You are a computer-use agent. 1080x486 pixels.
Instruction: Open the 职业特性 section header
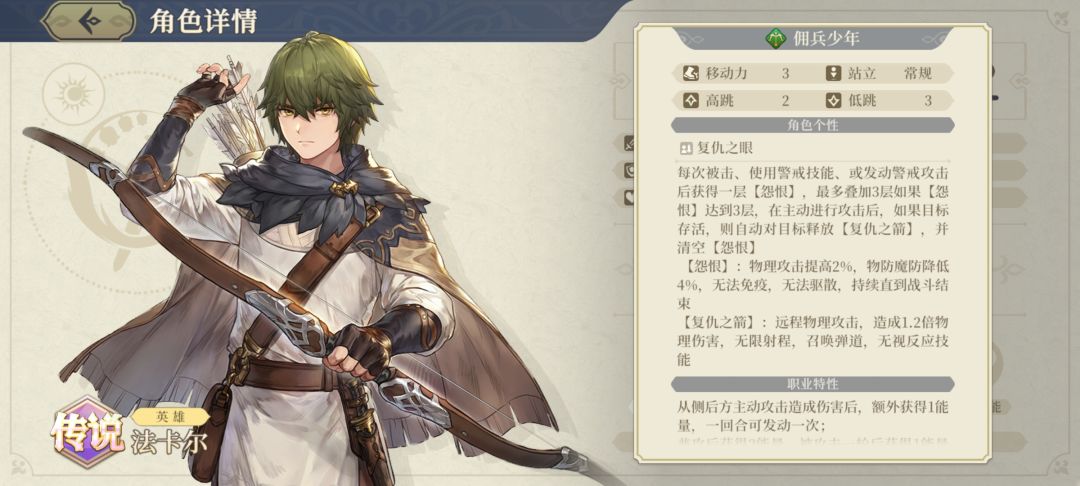pos(813,383)
